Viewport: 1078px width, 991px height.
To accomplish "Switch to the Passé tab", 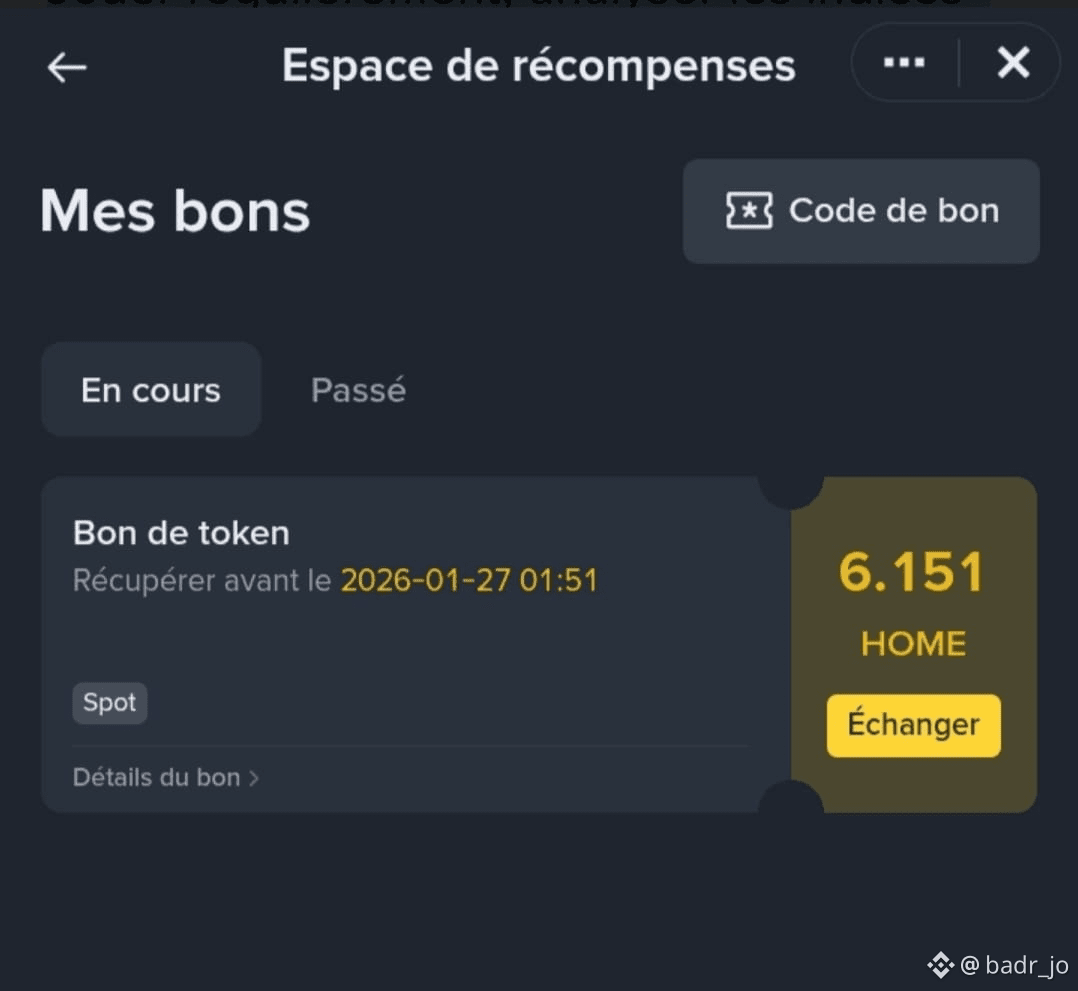I will (x=357, y=390).
